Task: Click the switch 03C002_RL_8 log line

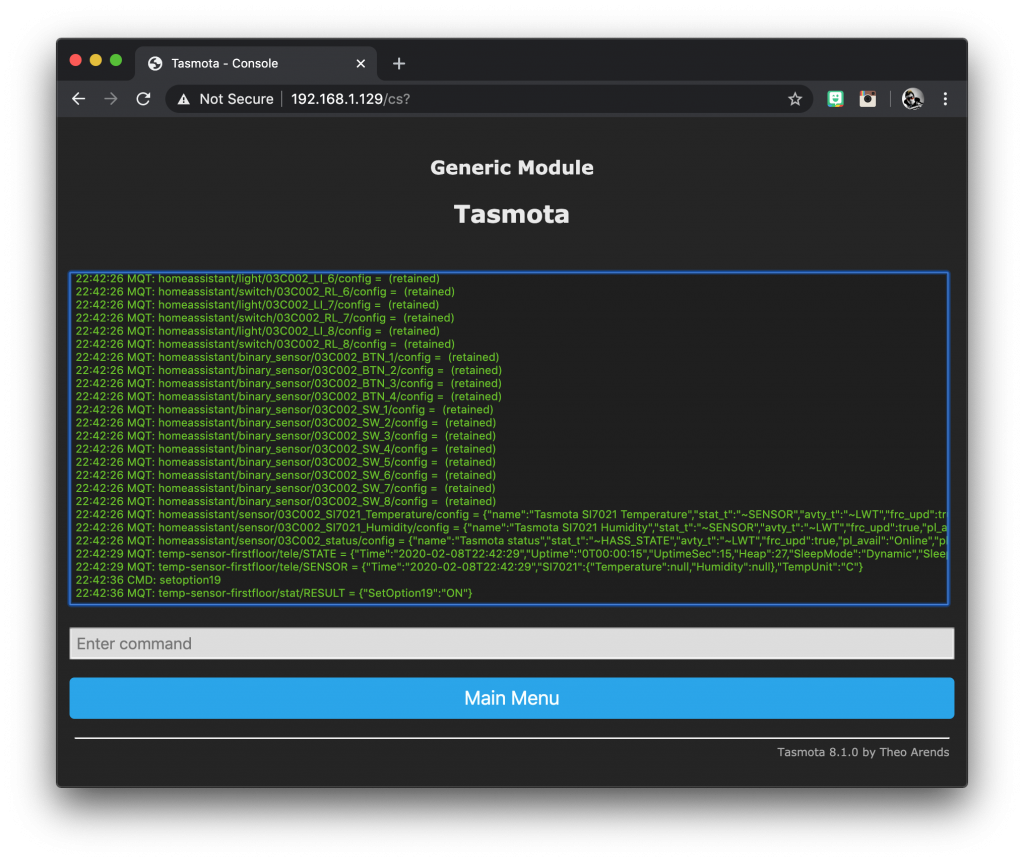Action: click(x=265, y=344)
